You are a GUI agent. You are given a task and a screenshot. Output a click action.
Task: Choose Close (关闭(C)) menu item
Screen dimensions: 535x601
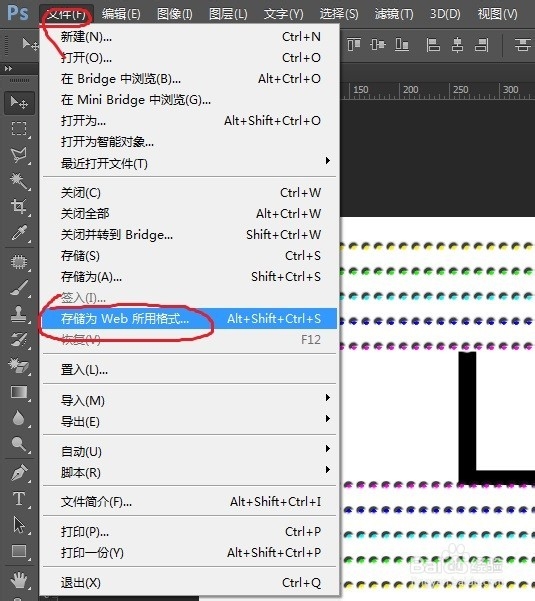[x=189, y=192]
